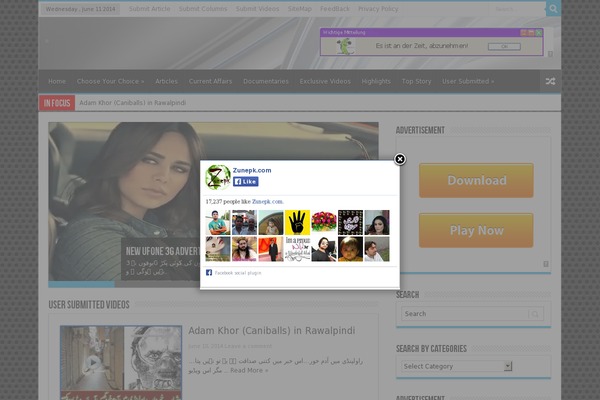Click the Leave a comment link
Screen dimensions: 600x400
point(248,346)
